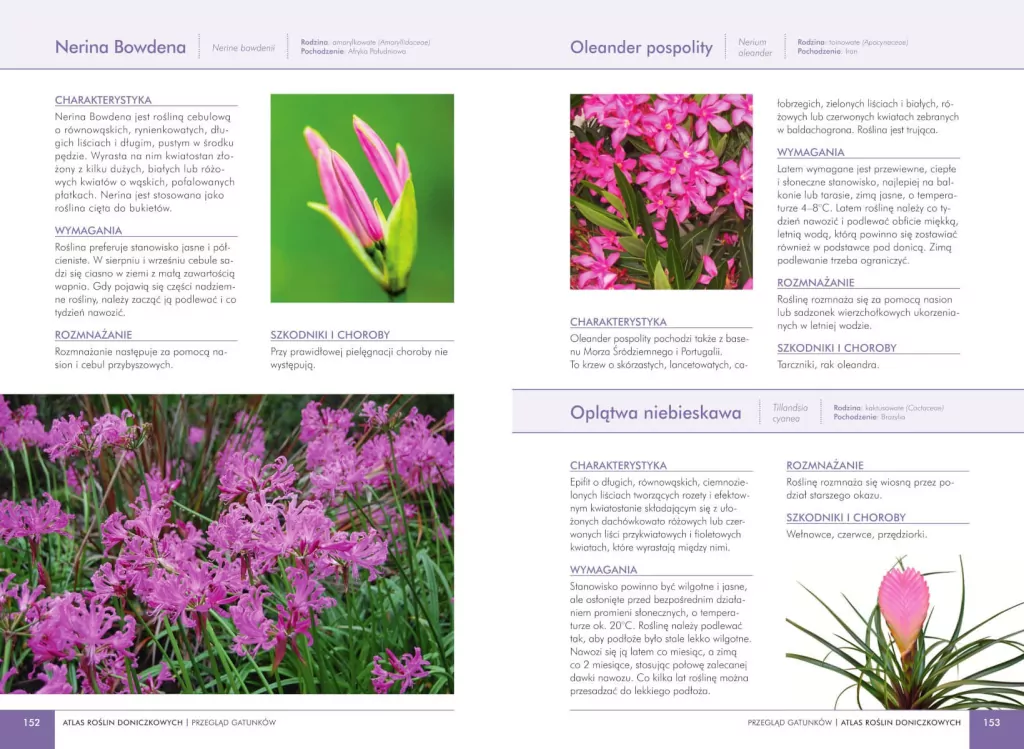1024x749 pixels.
Task: Click the page number 153 box
Action: pyautogui.click(x=991, y=722)
